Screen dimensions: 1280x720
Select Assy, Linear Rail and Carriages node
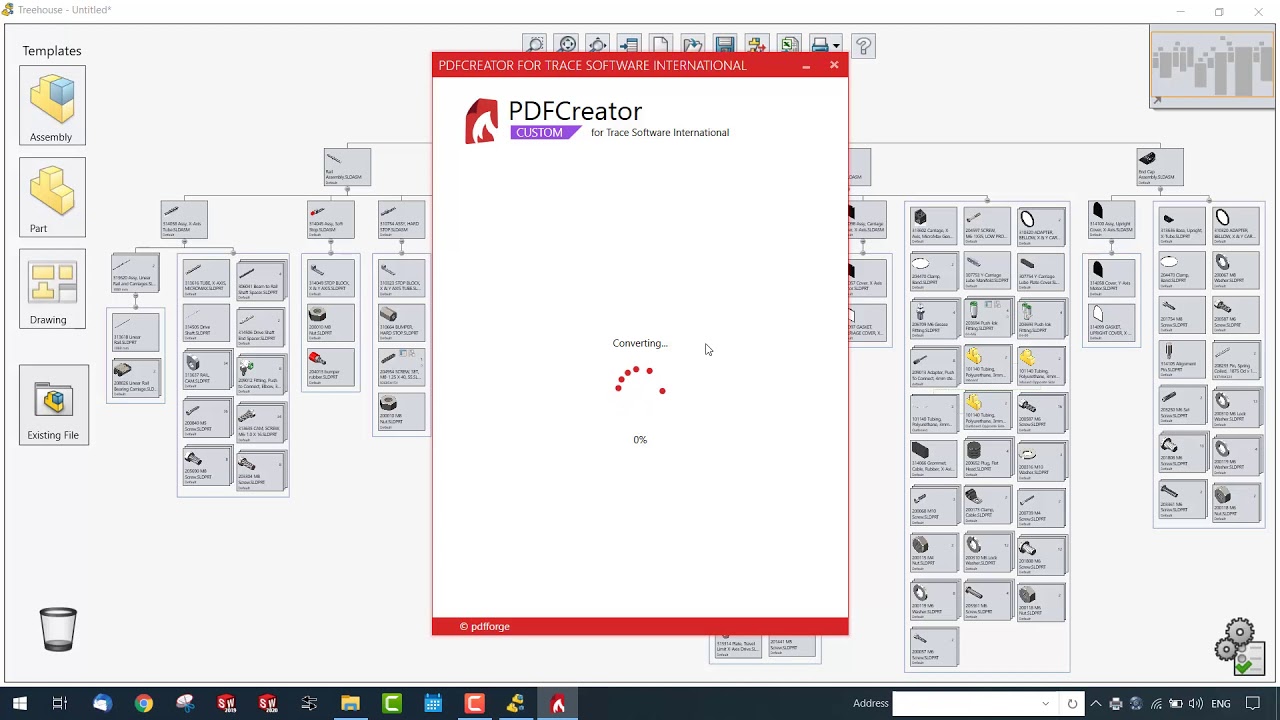(x=135, y=273)
